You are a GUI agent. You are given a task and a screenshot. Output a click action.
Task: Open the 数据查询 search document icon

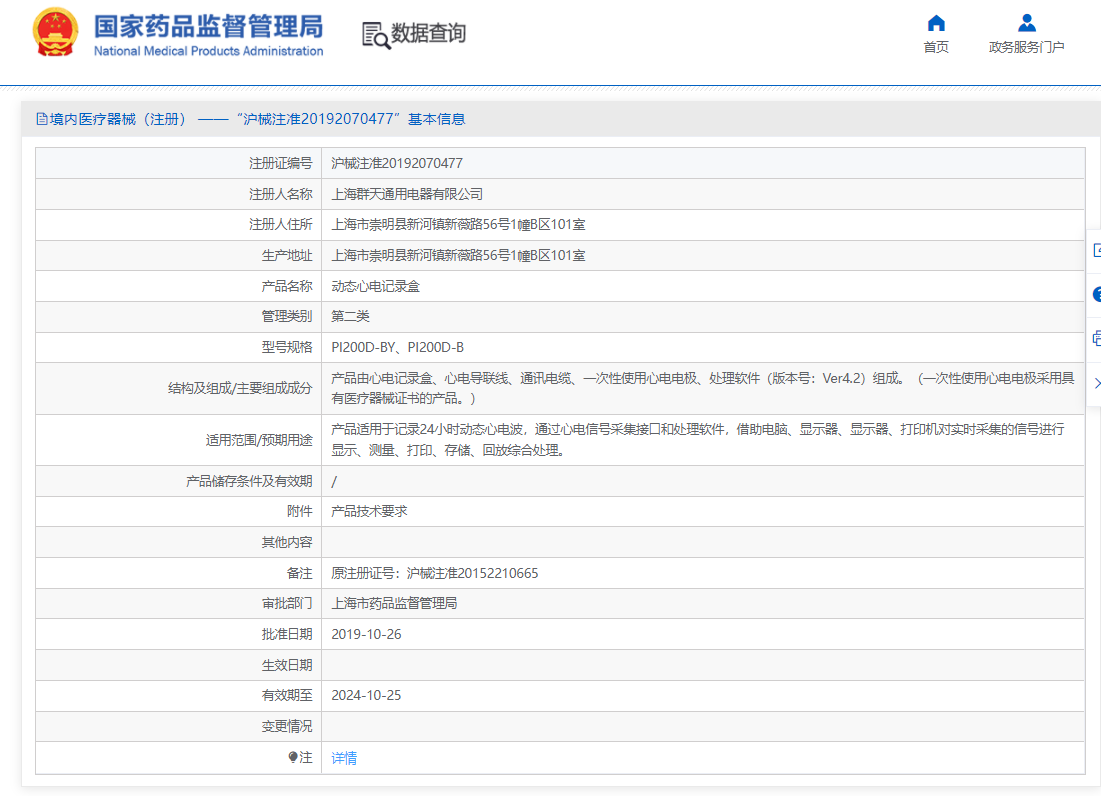pyautogui.click(x=376, y=35)
